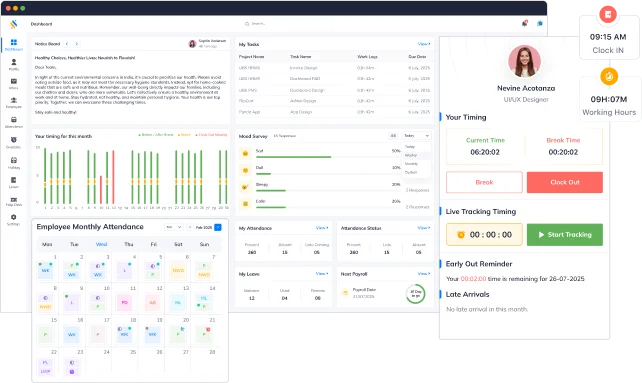The width and height of the screenshot is (642, 383).
Task: Click calendar day 16 WK cell
Action: (x=72, y=334)
